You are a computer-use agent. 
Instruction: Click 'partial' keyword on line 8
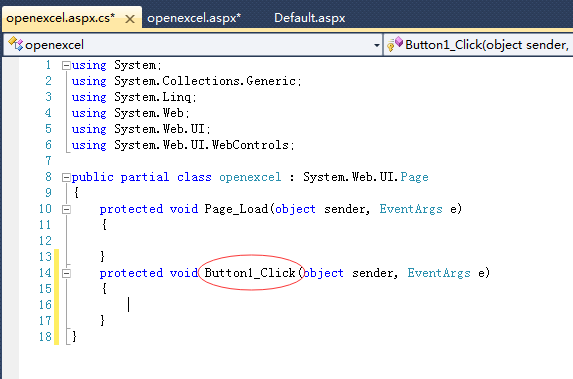[145, 177]
